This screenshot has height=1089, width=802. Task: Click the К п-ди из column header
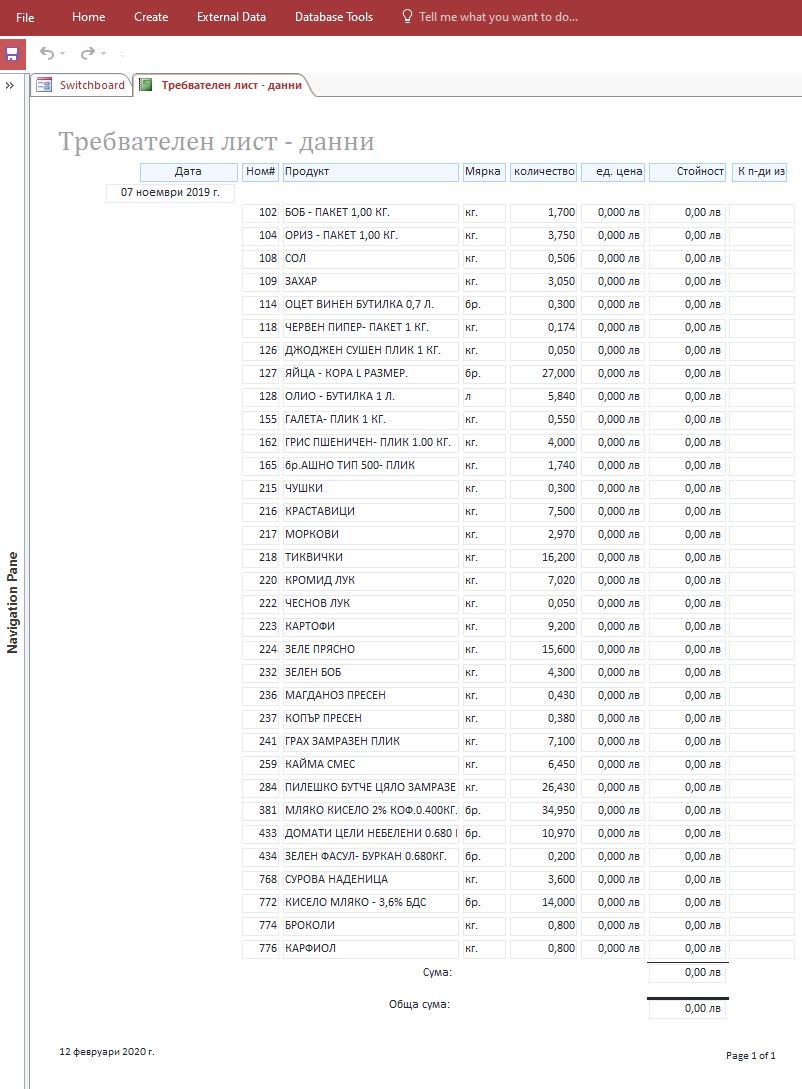tap(760, 172)
